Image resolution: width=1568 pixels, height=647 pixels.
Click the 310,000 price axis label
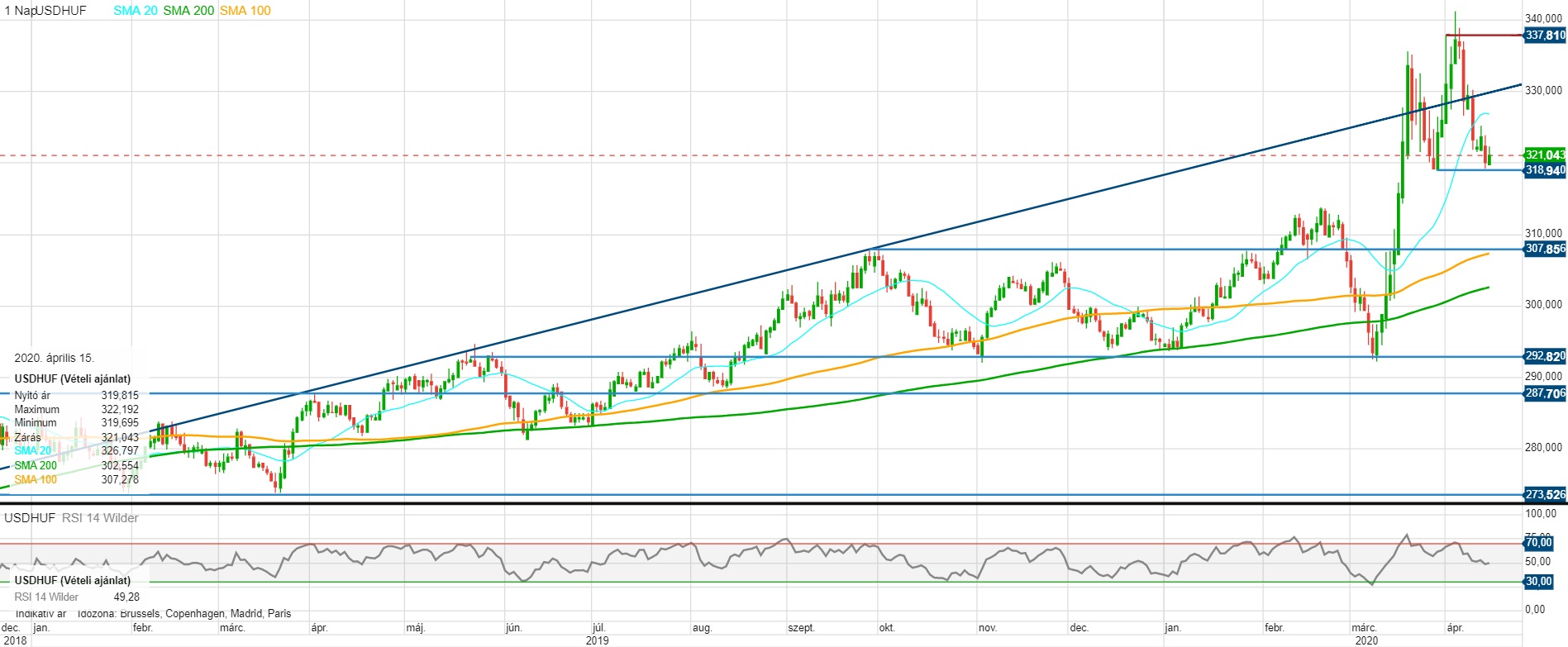coord(1543,233)
